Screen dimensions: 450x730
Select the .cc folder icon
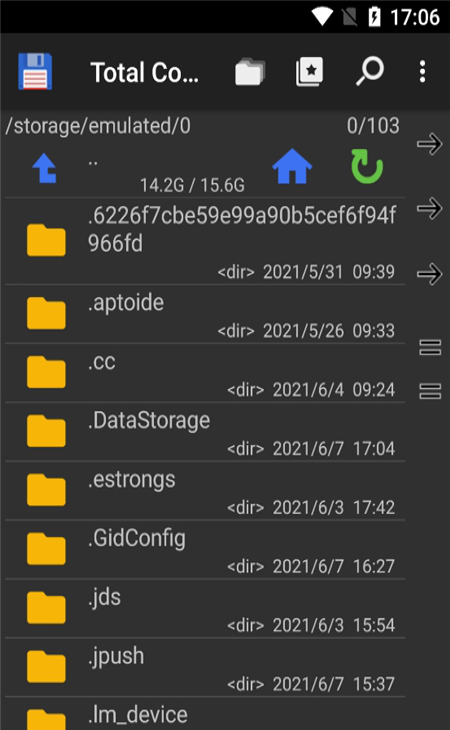[x=46, y=372]
